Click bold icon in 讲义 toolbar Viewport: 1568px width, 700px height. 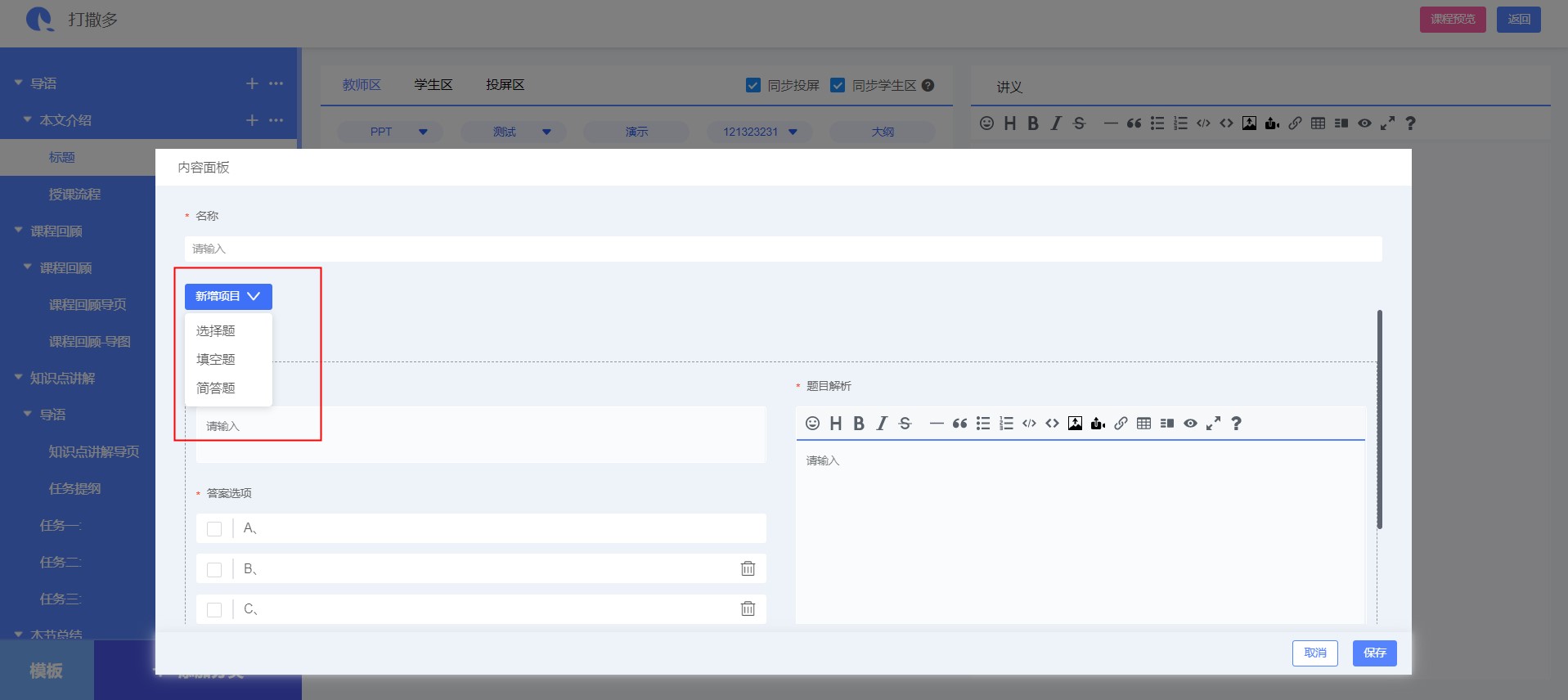[1033, 123]
